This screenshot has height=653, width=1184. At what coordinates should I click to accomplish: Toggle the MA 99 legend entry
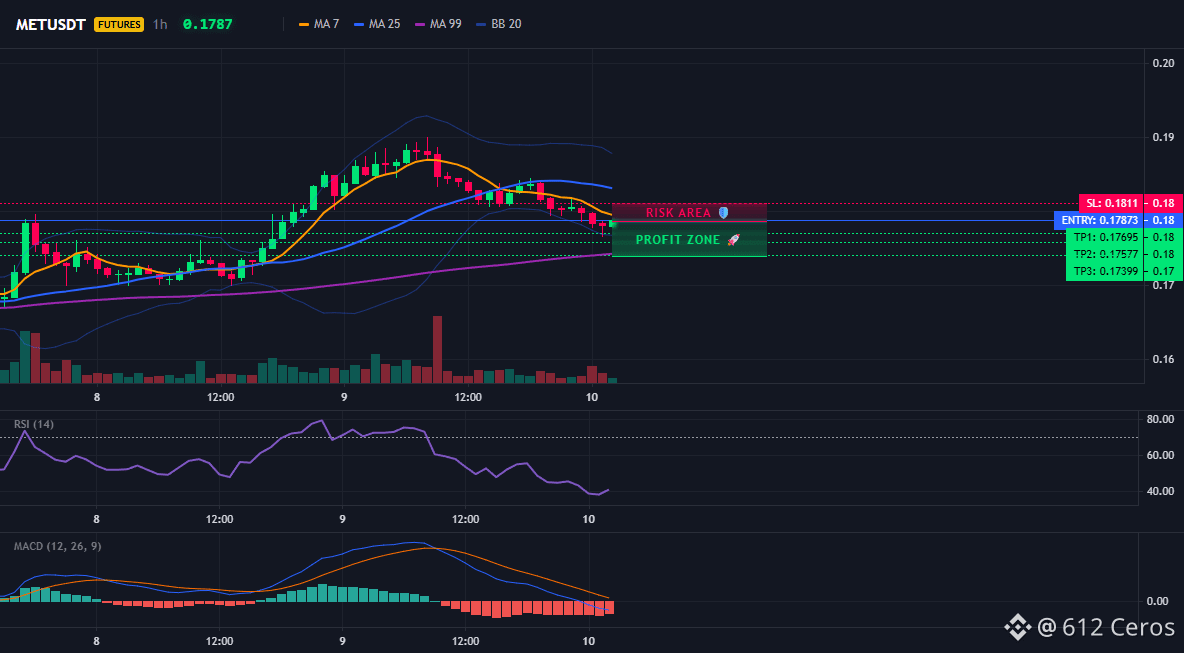(438, 24)
